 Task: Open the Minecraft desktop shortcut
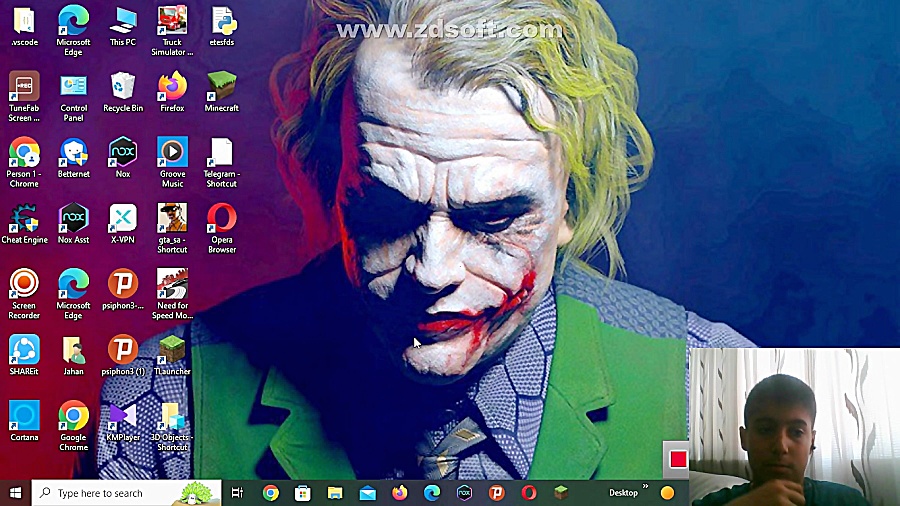222,92
